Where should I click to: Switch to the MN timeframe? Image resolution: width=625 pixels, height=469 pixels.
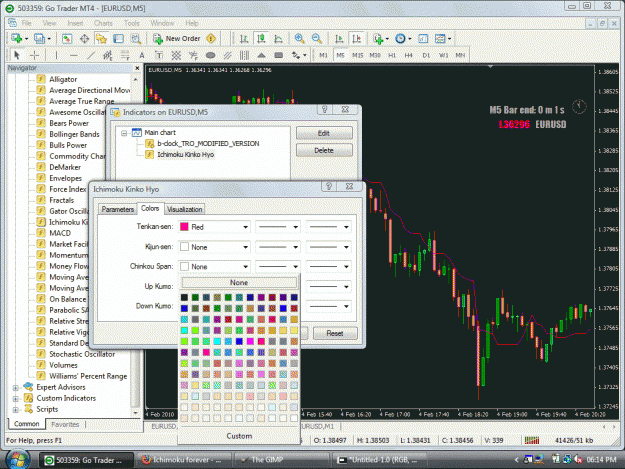460,55
